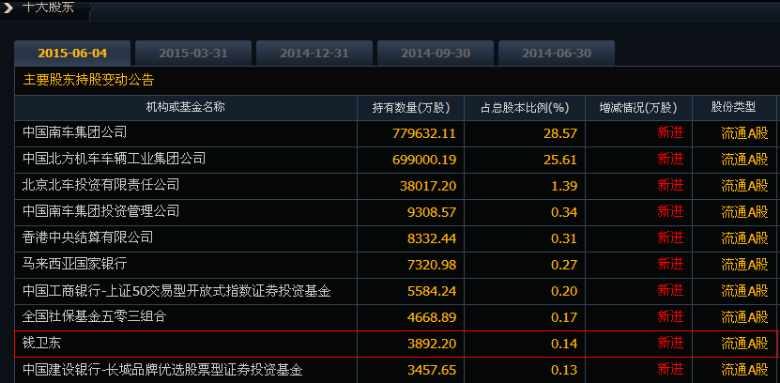Screen dimensions: 780x383
Task: Click 新进 in the 中国南车集团公司 row
Action: (x=671, y=132)
